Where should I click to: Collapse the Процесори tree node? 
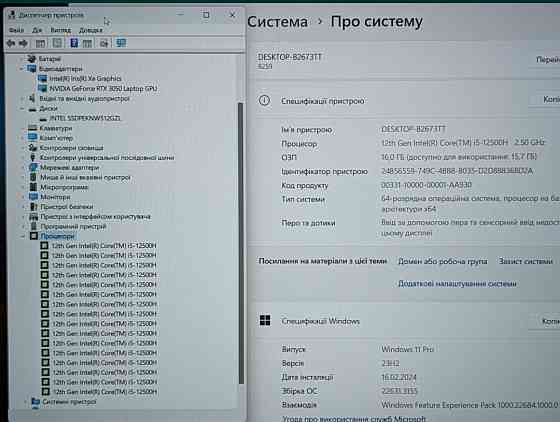[x=24, y=236]
